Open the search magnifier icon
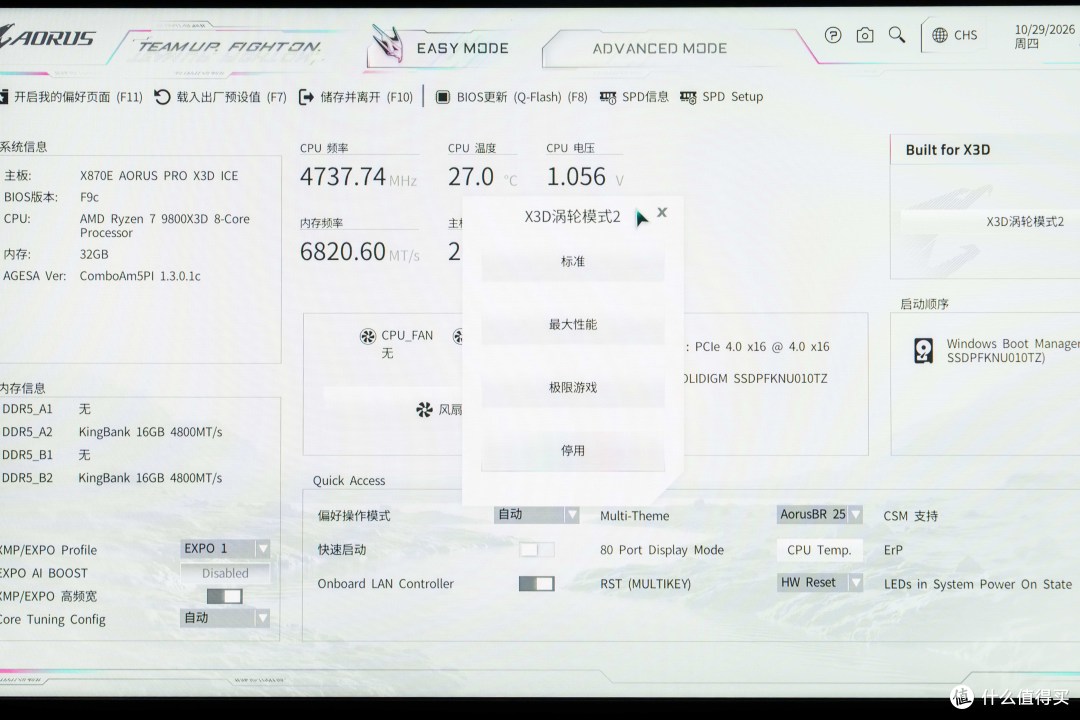The height and width of the screenshot is (720, 1080). pyautogui.click(x=897, y=34)
